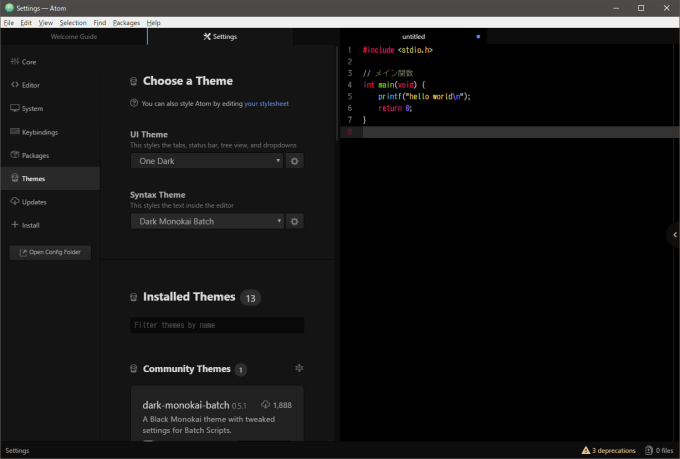The image size is (680, 459).
Task: View the 3 deprecations warning
Action: 608,450
